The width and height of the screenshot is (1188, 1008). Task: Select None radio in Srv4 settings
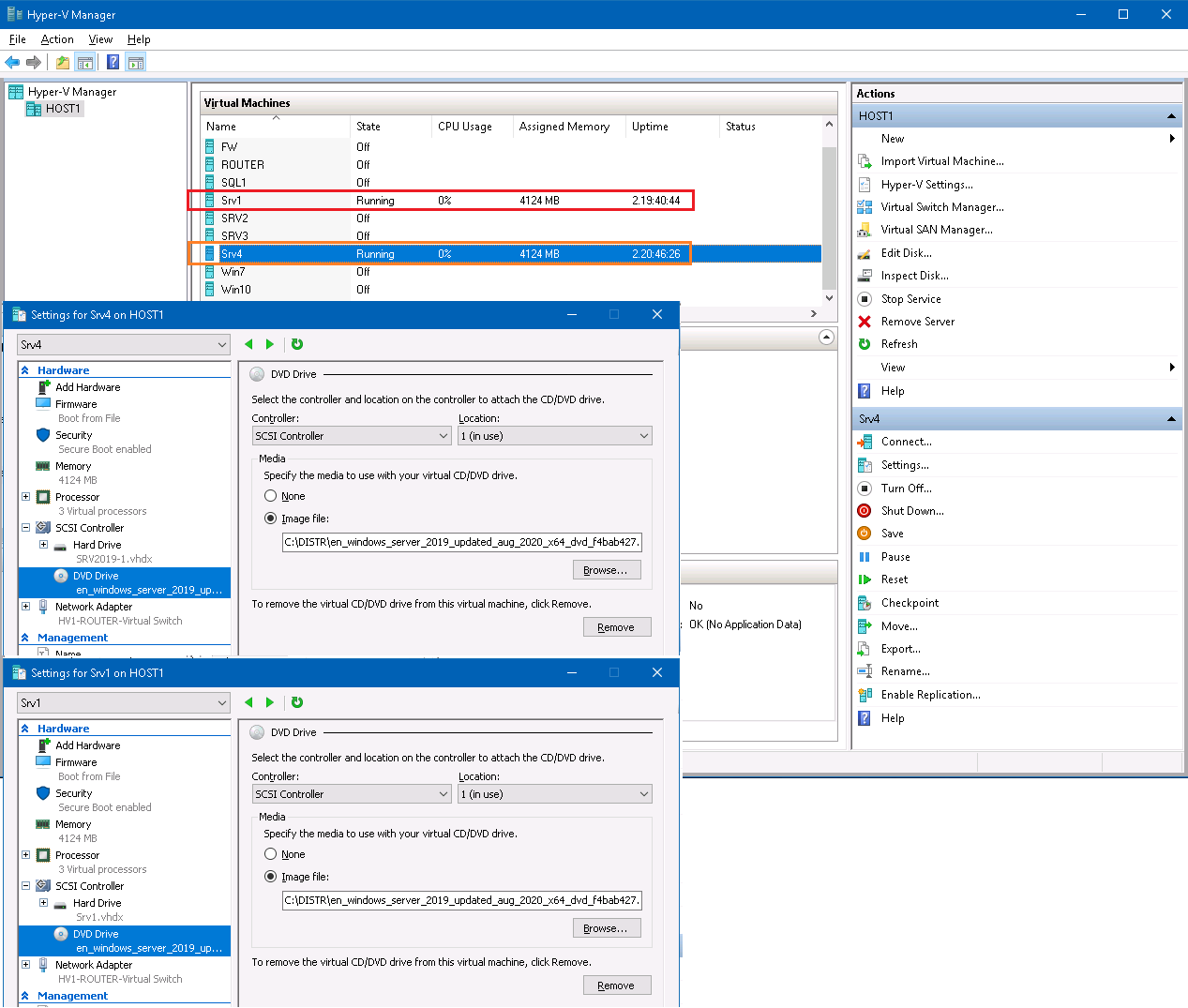pyautogui.click(x=271, y=496)
